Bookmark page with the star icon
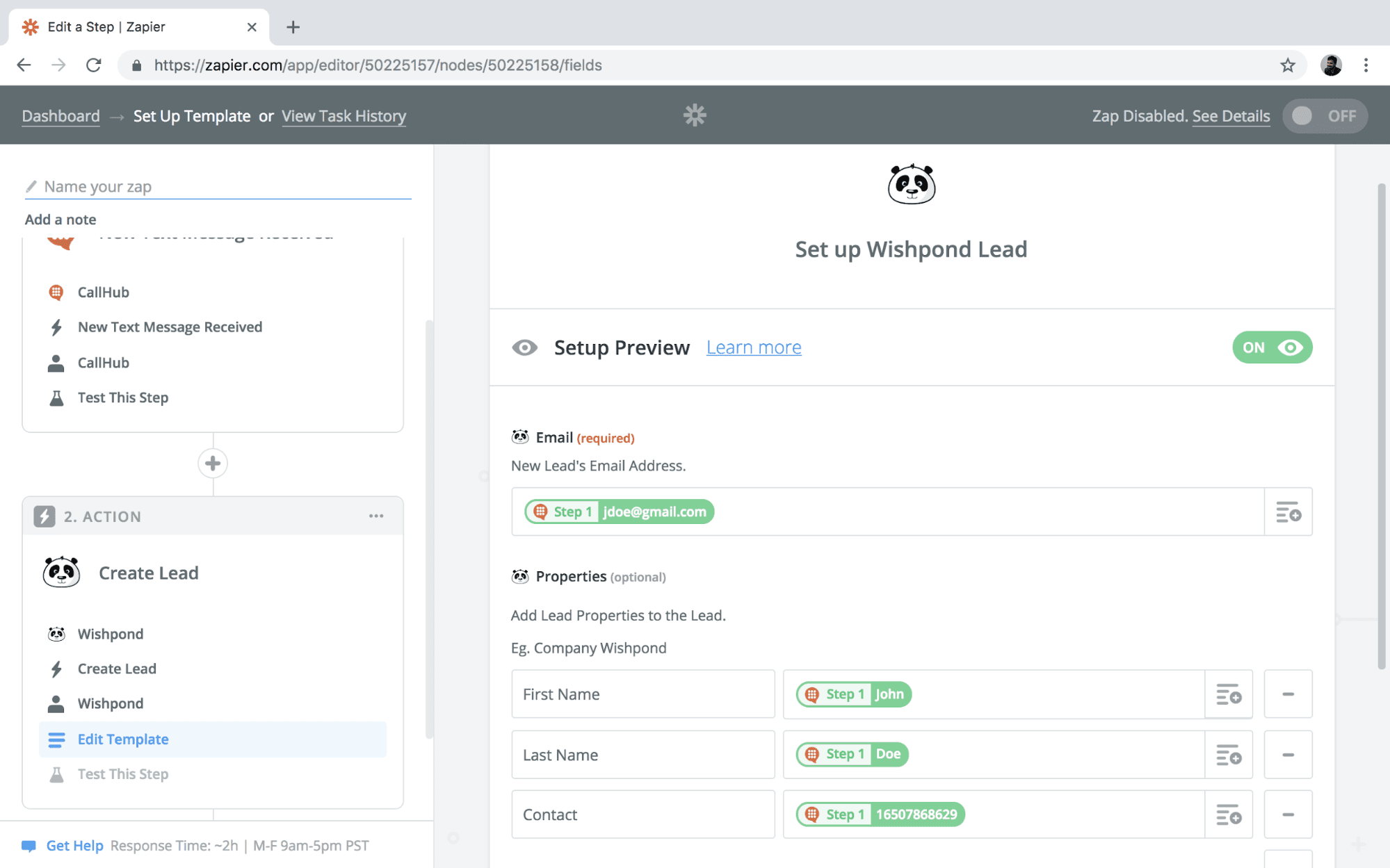The width and height of the screenshot is (1390, 868). click(1288, 65)
